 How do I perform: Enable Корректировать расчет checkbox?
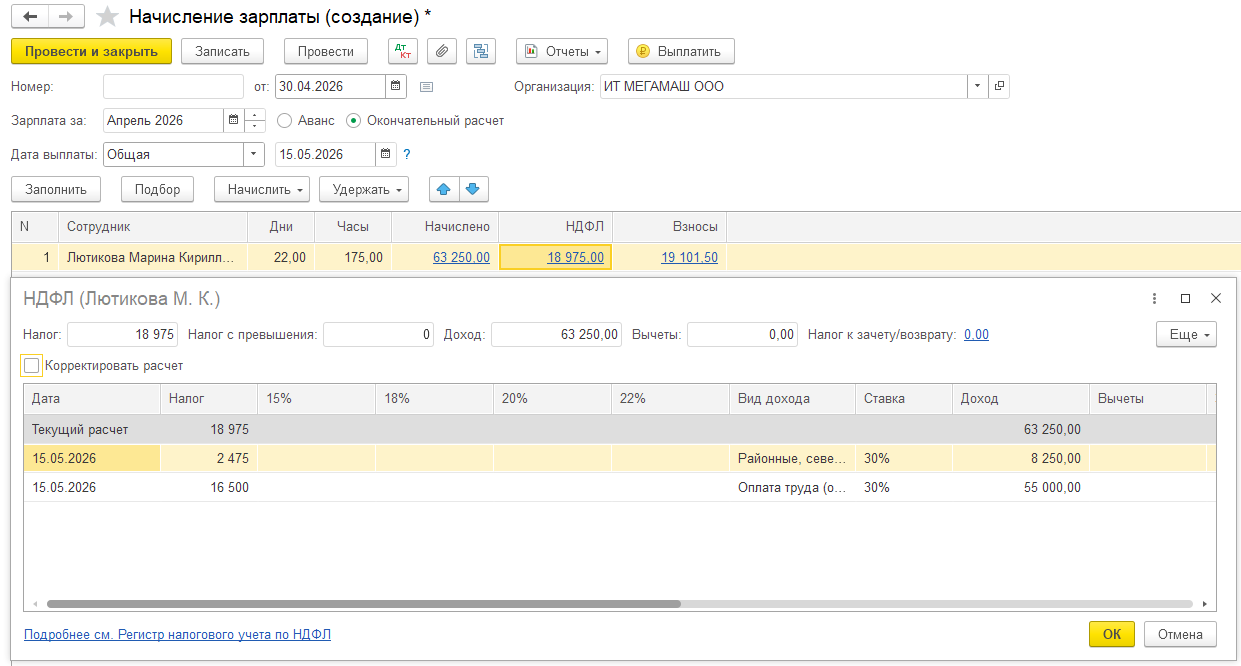[32, 366]
